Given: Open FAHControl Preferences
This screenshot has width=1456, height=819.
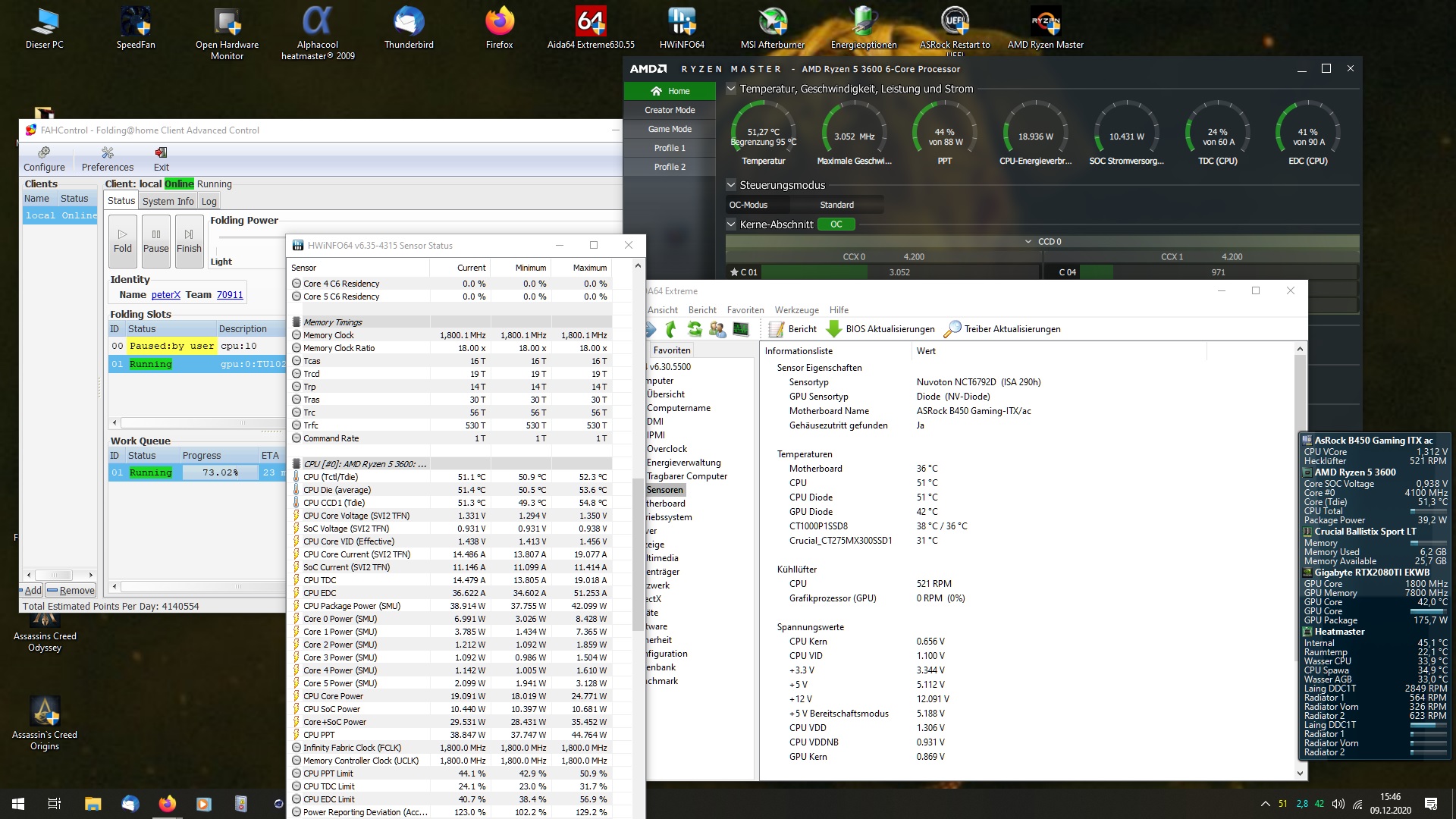Looking at the screenshot, I should click(108, 159).
